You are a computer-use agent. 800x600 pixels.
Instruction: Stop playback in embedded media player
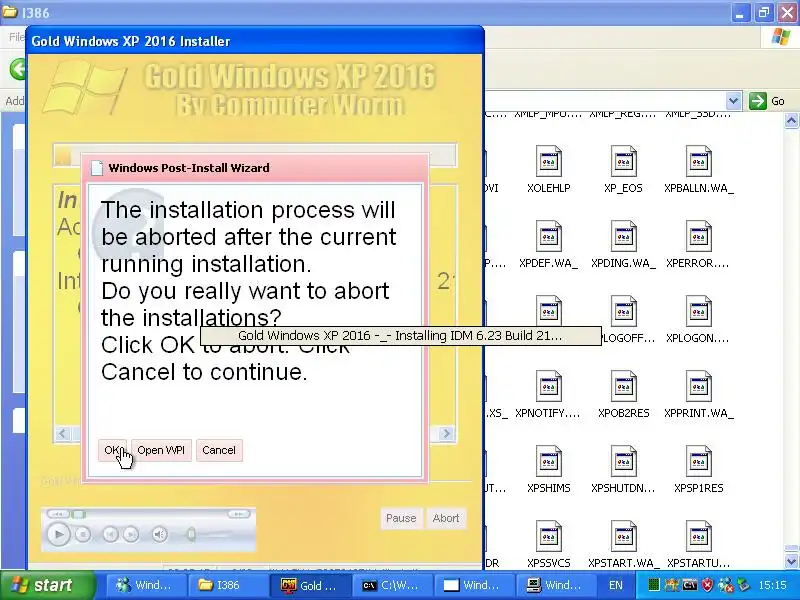(83, 534)
